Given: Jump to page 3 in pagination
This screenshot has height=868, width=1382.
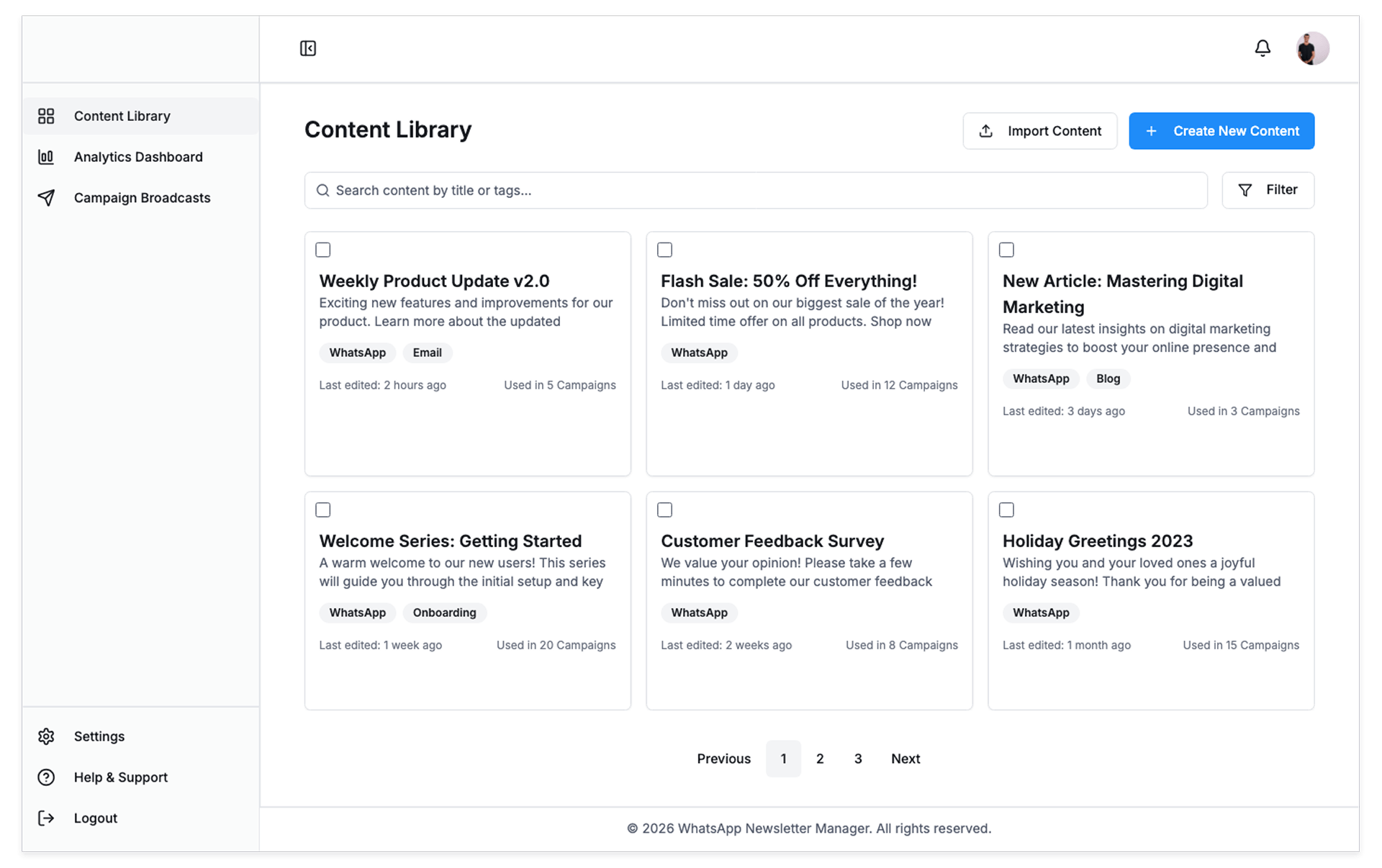Looking at the screenshot, I should tap(858, 759).
